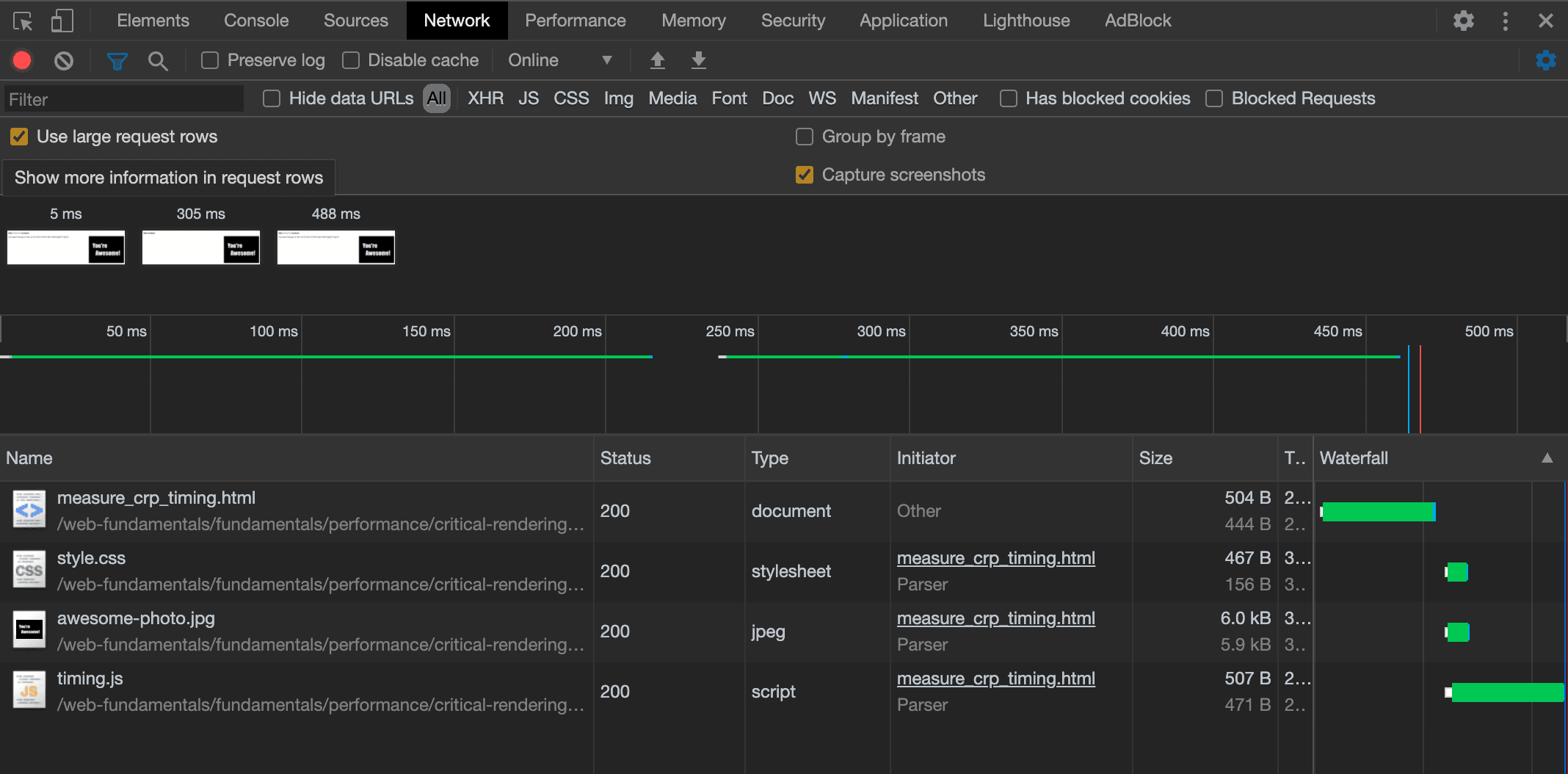Click the inspect element picker icon
The height and width of the screenshot is (774, 1568).
coord(23,21)
